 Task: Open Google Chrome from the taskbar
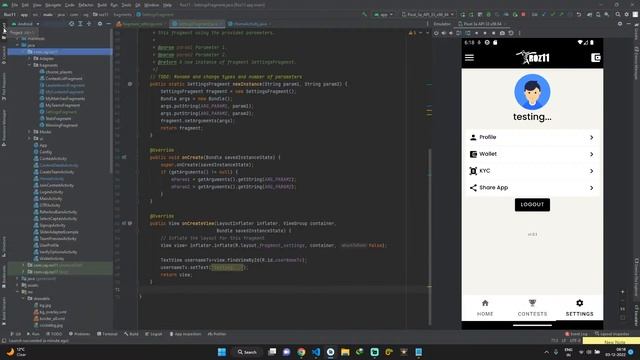click(x=301, y=352)
